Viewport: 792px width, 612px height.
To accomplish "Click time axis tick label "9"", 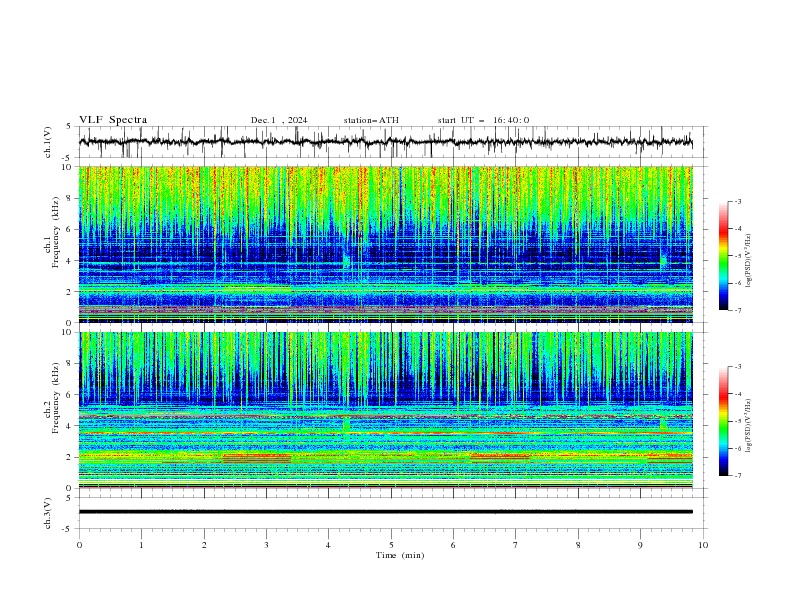I will (x=640, y=545).
